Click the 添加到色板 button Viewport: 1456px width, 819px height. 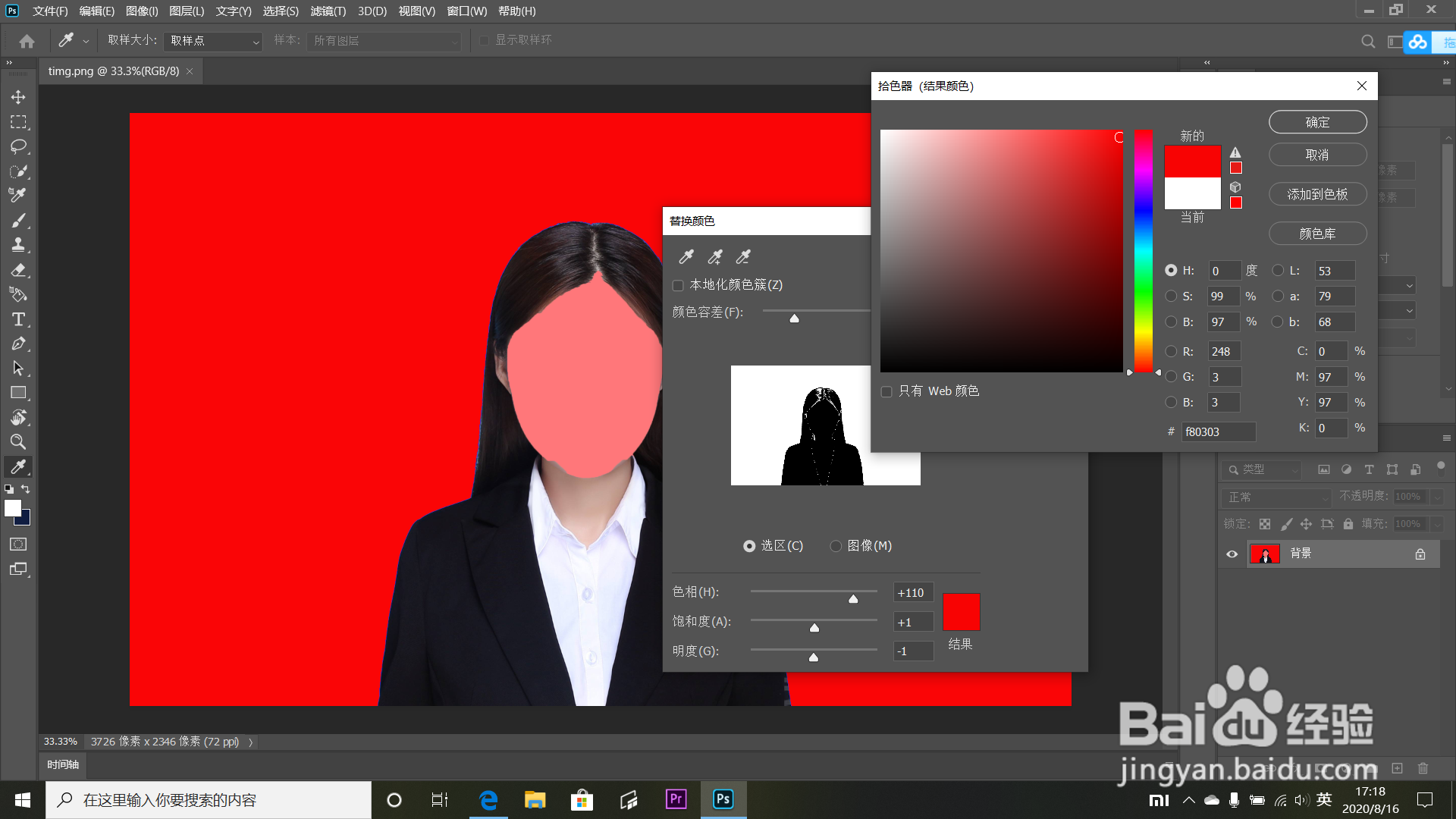(1317, 194)
